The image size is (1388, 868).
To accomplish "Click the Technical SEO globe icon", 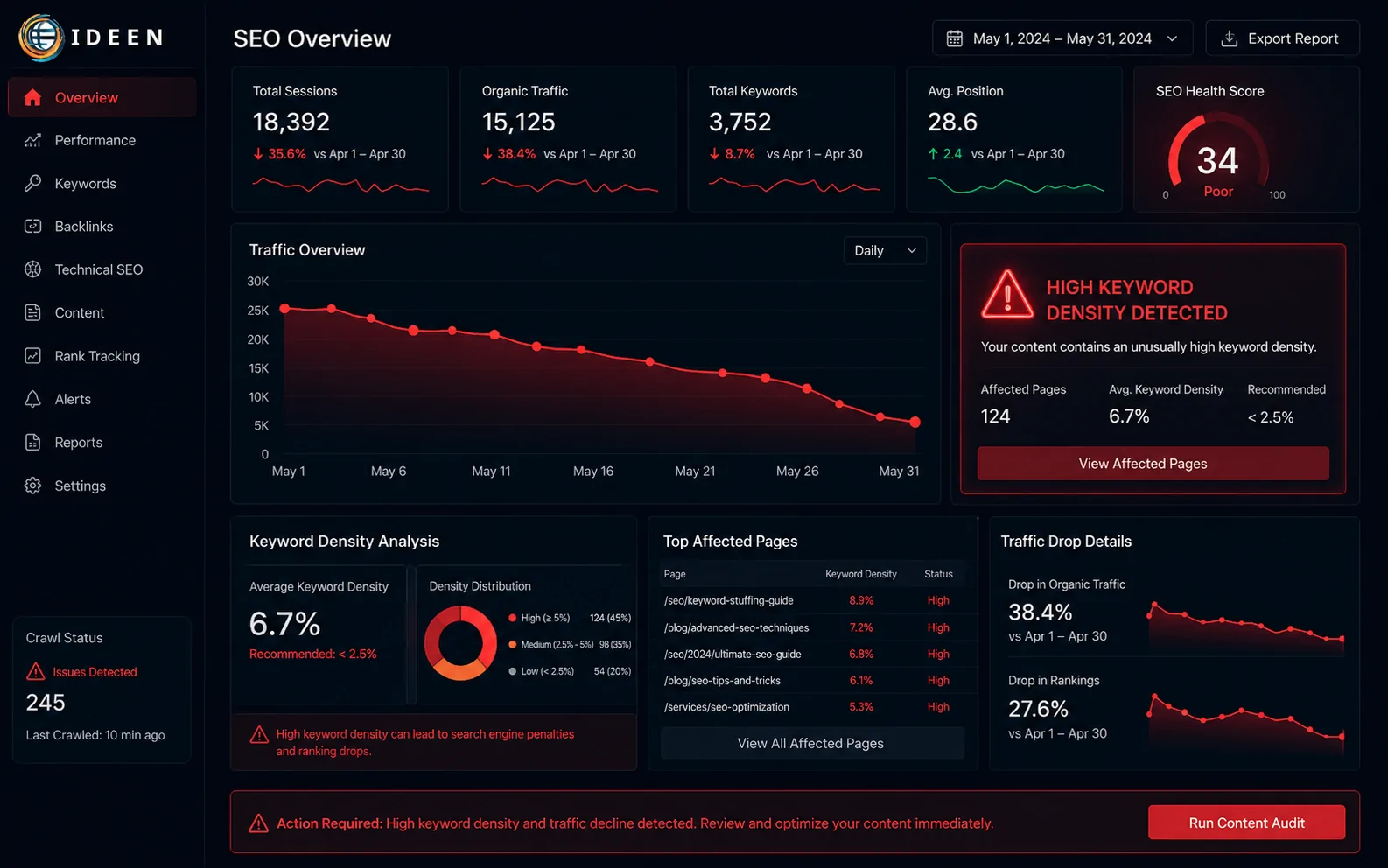I will pos(32,269).
